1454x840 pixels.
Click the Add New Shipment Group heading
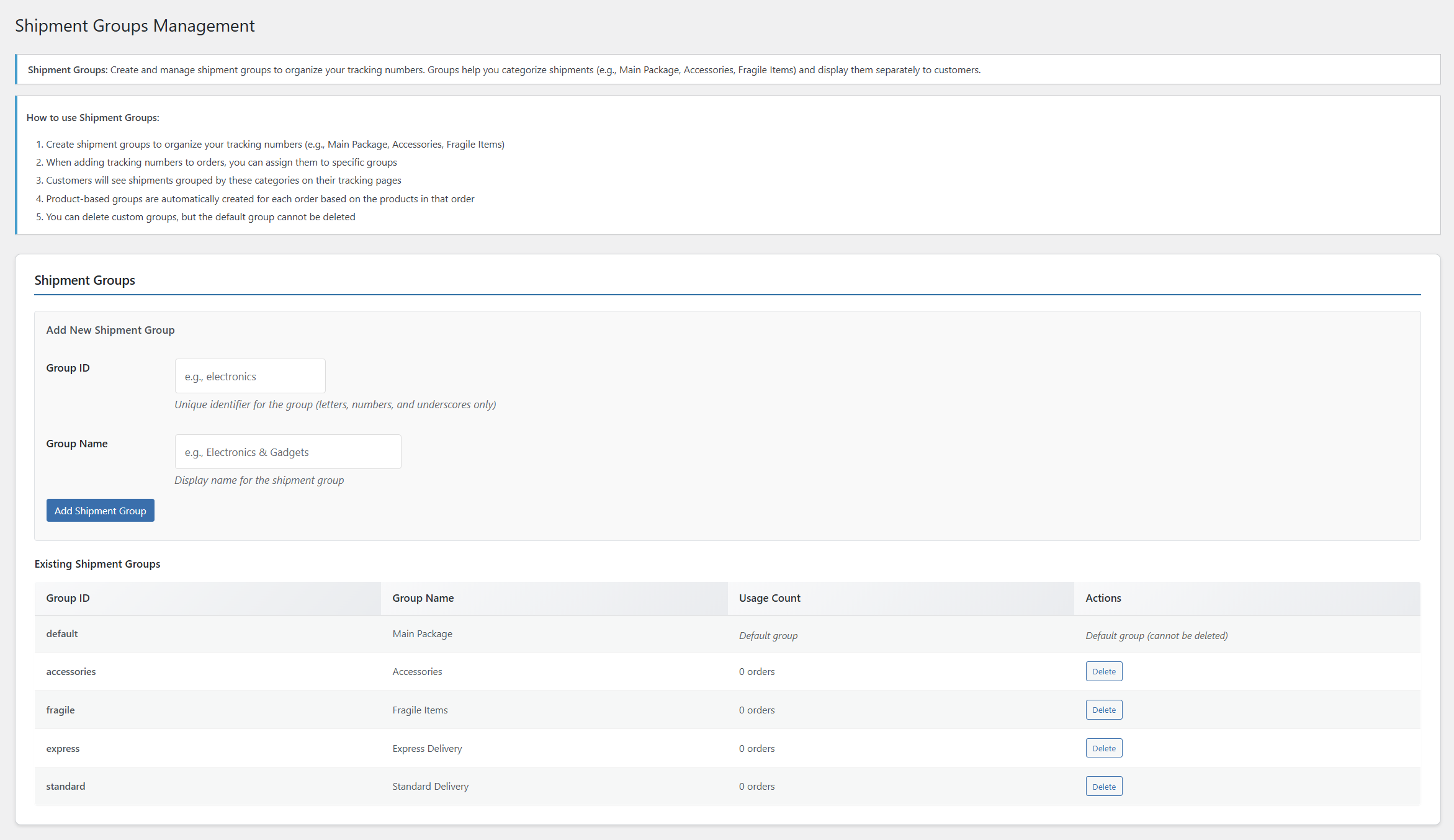[110, 330]
